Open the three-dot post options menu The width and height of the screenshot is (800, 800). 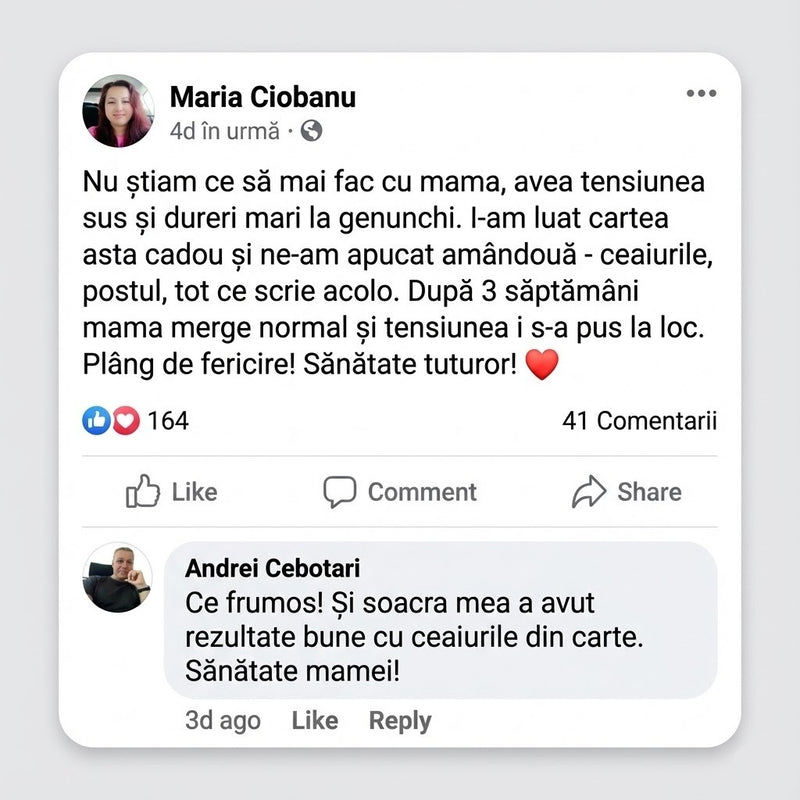pos(701,94)
